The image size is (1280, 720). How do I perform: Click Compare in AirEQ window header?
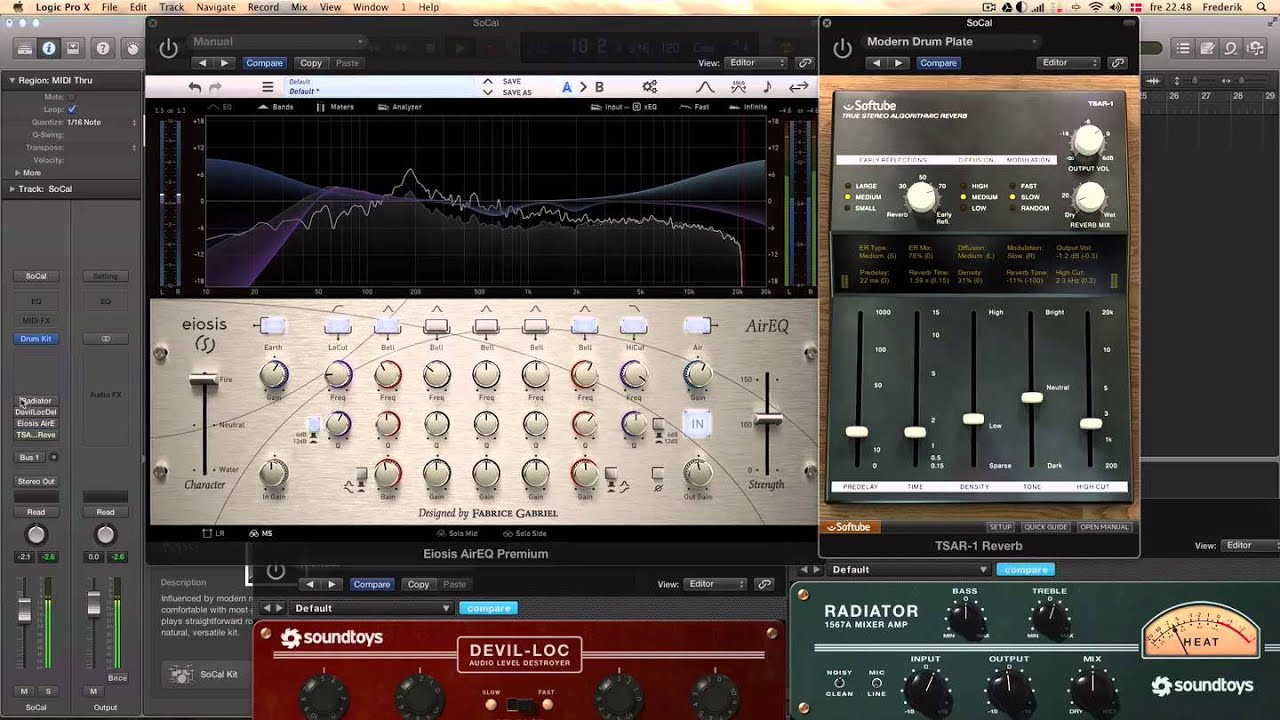(264, 63)
